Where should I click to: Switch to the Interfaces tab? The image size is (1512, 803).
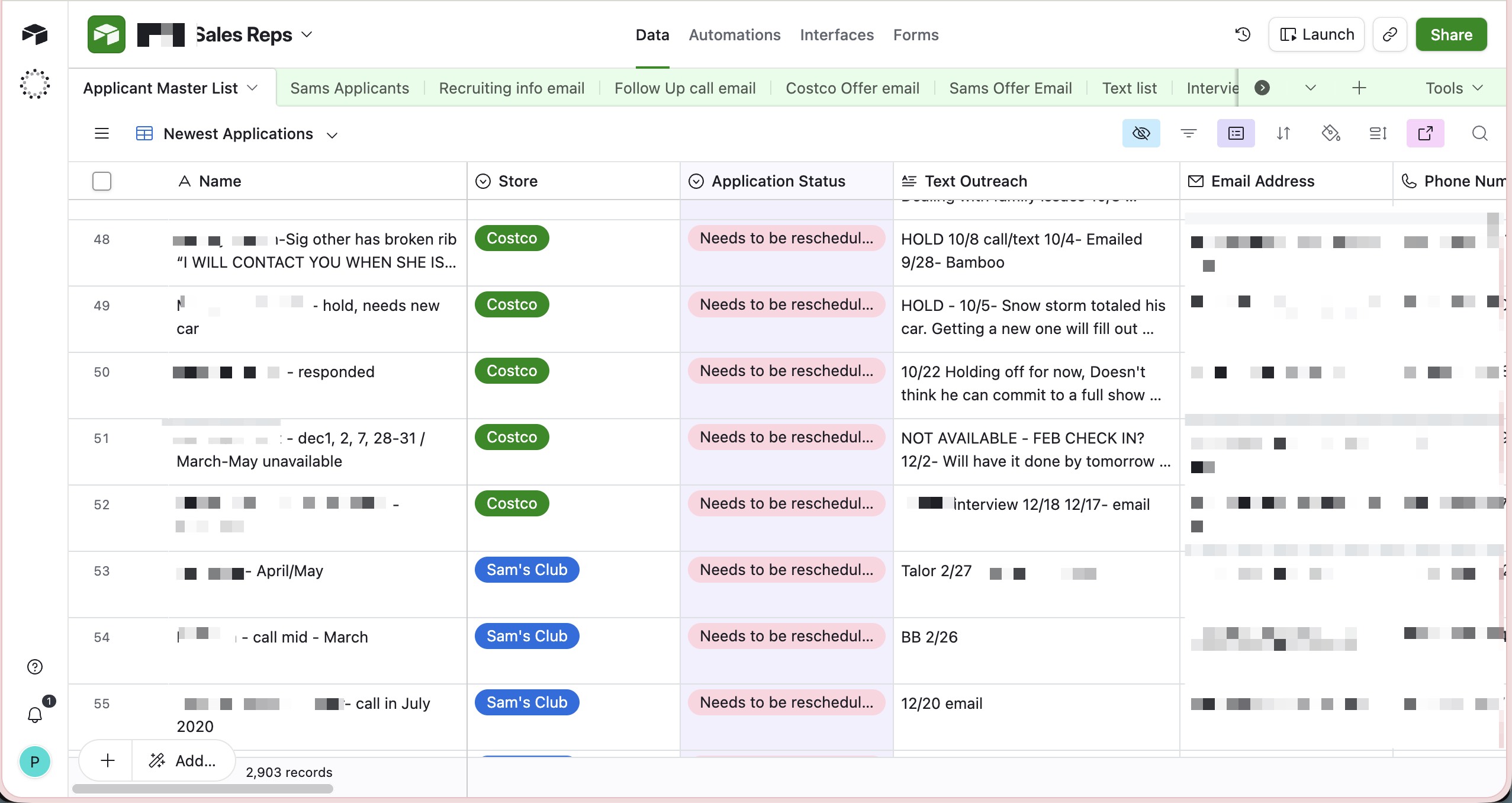click(x=837, y=34)
